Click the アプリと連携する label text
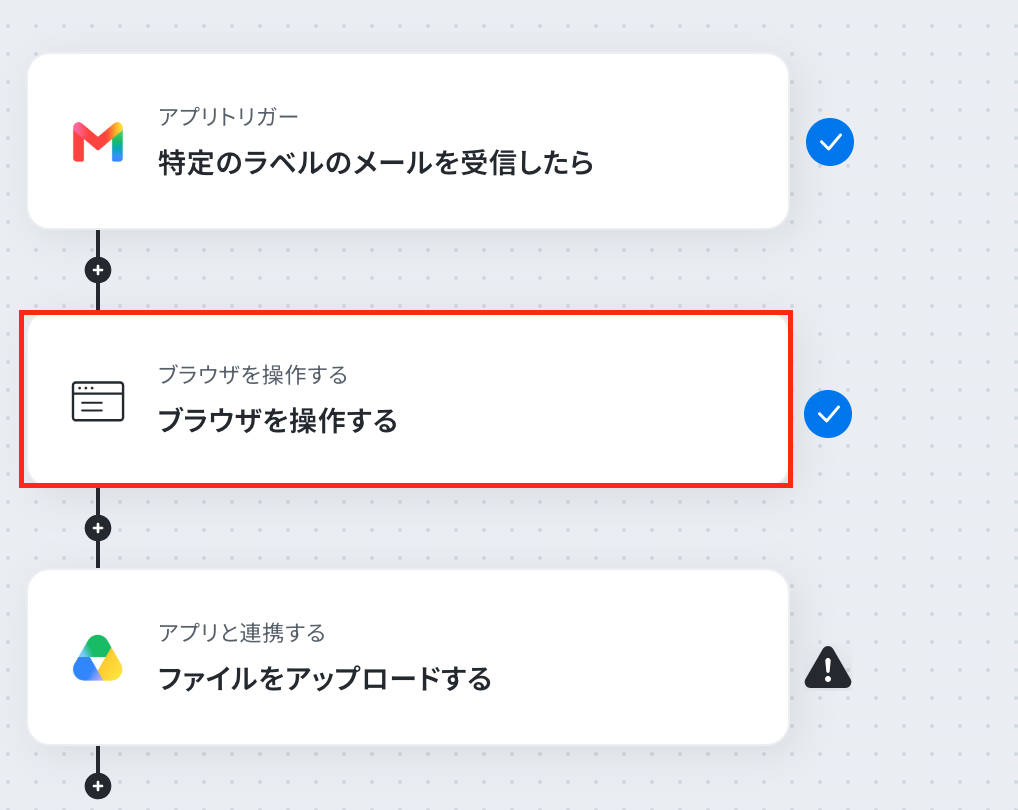 pos(242,633)
